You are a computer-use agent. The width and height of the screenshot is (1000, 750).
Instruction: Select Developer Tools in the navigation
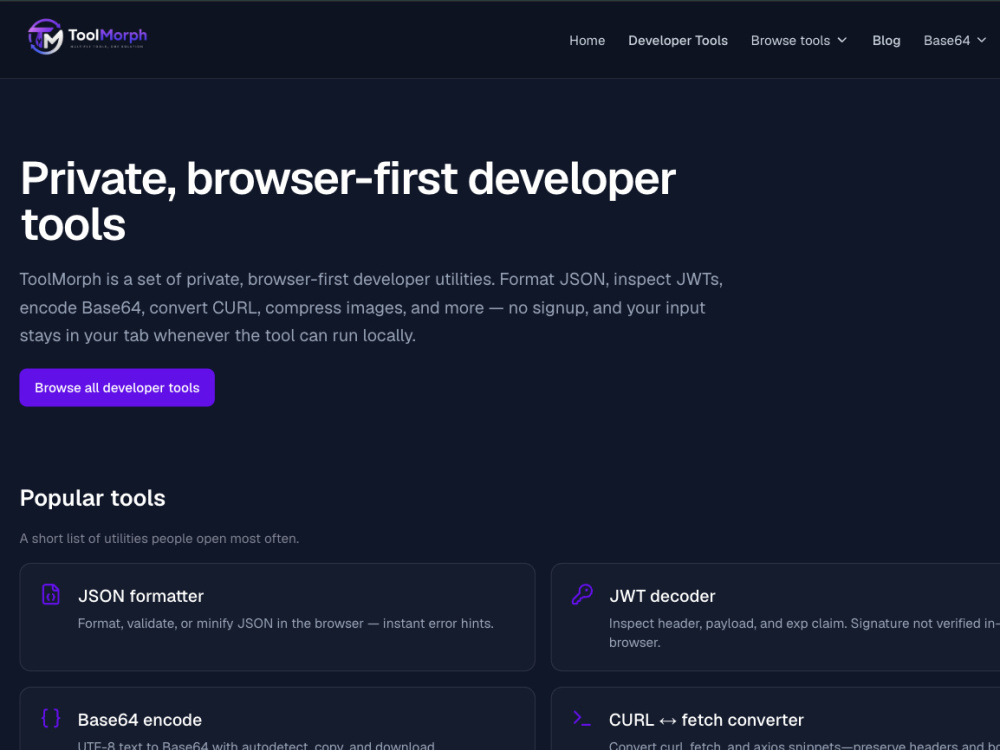click(x=677, y=40)
